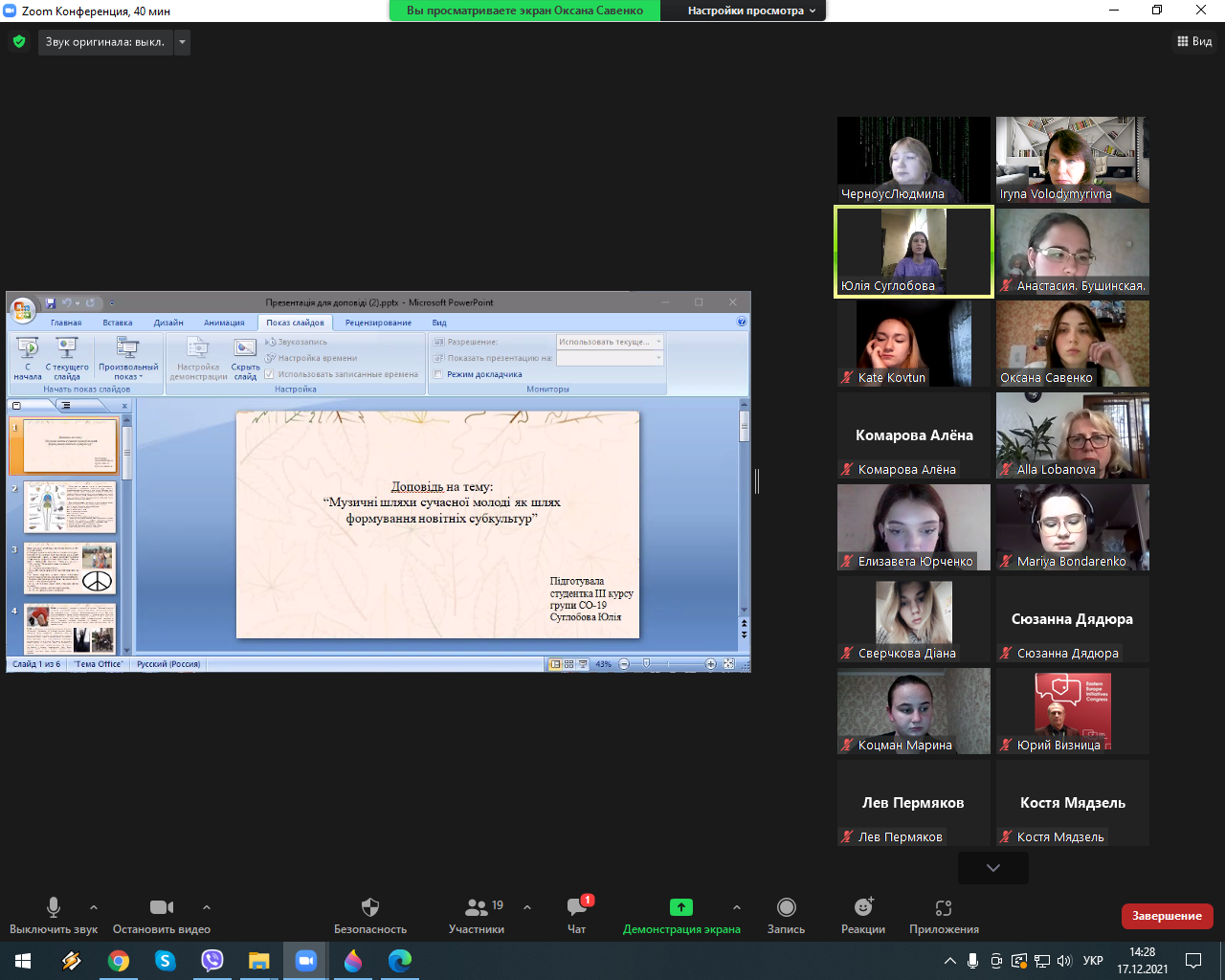The image size is (1225, 980).
Task: Click Настройка времени in the ribbon
Action: tap(311, 358)
